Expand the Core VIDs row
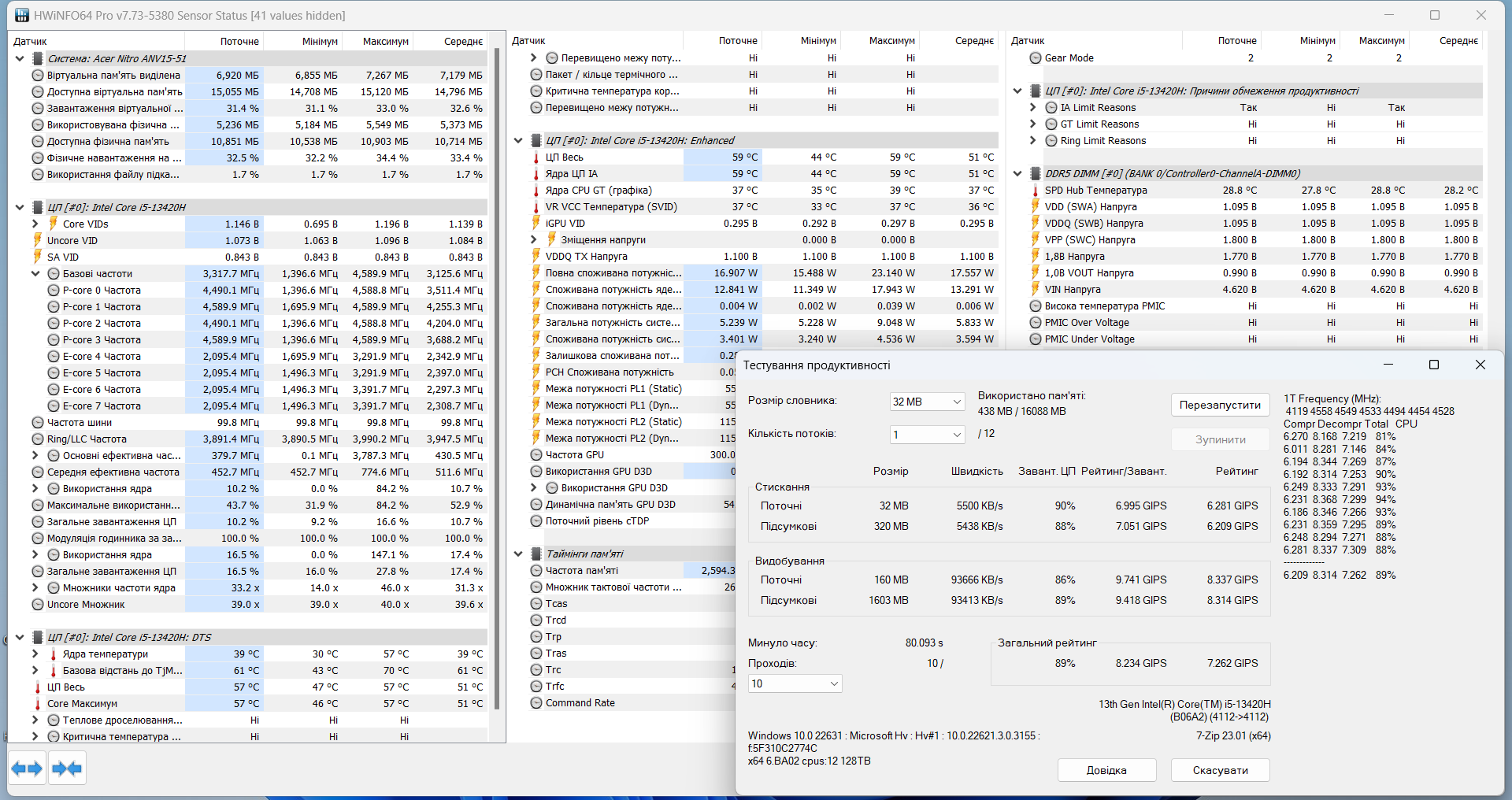 tap(35, 224)
